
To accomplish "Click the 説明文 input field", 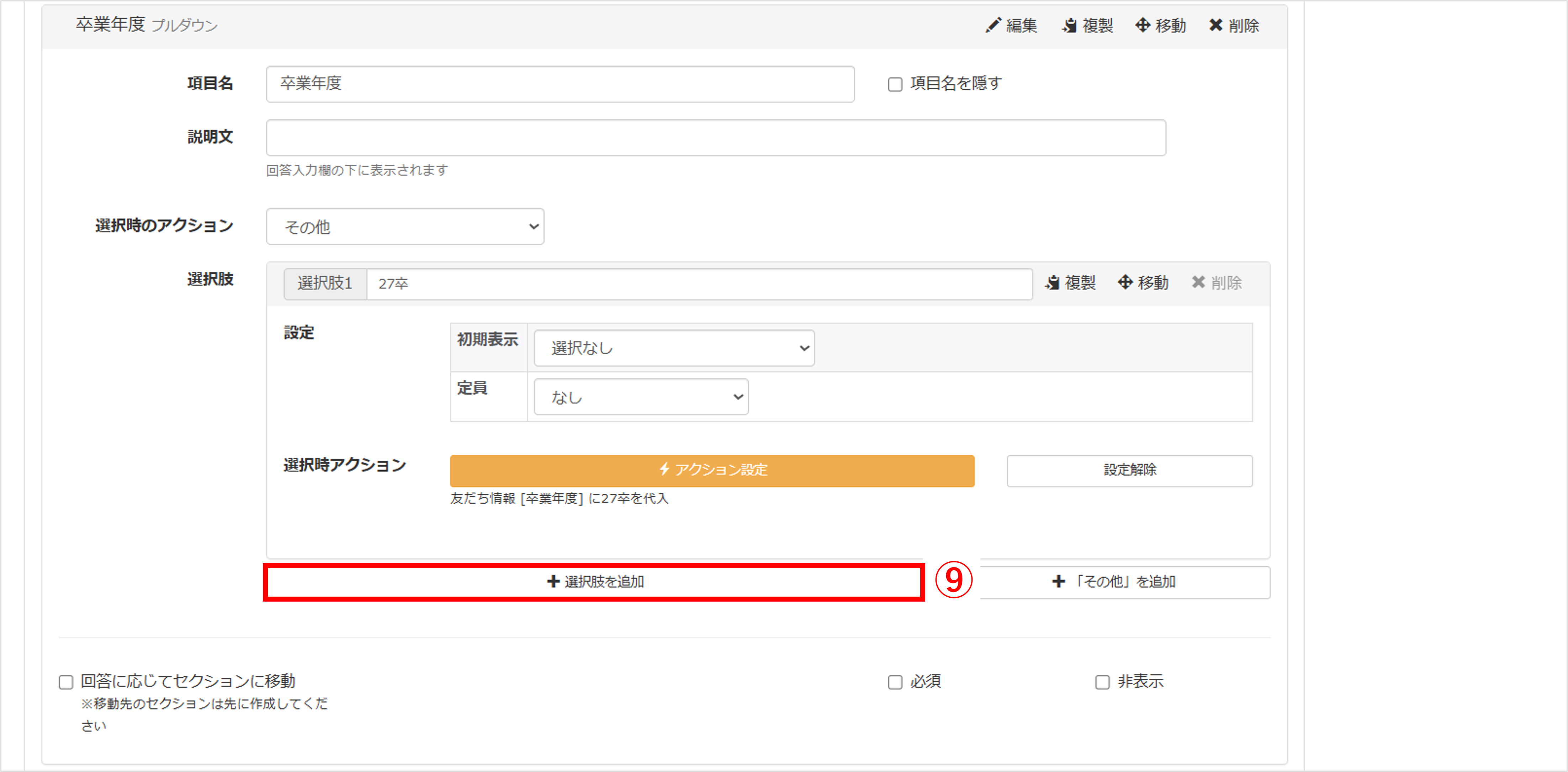I will click(x=715, y=138).
